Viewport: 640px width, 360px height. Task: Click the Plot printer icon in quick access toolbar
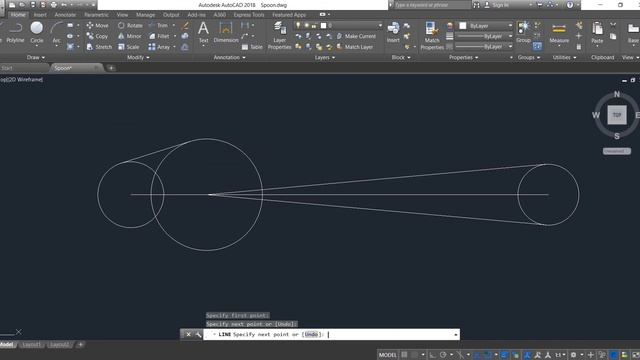[53, 5]
